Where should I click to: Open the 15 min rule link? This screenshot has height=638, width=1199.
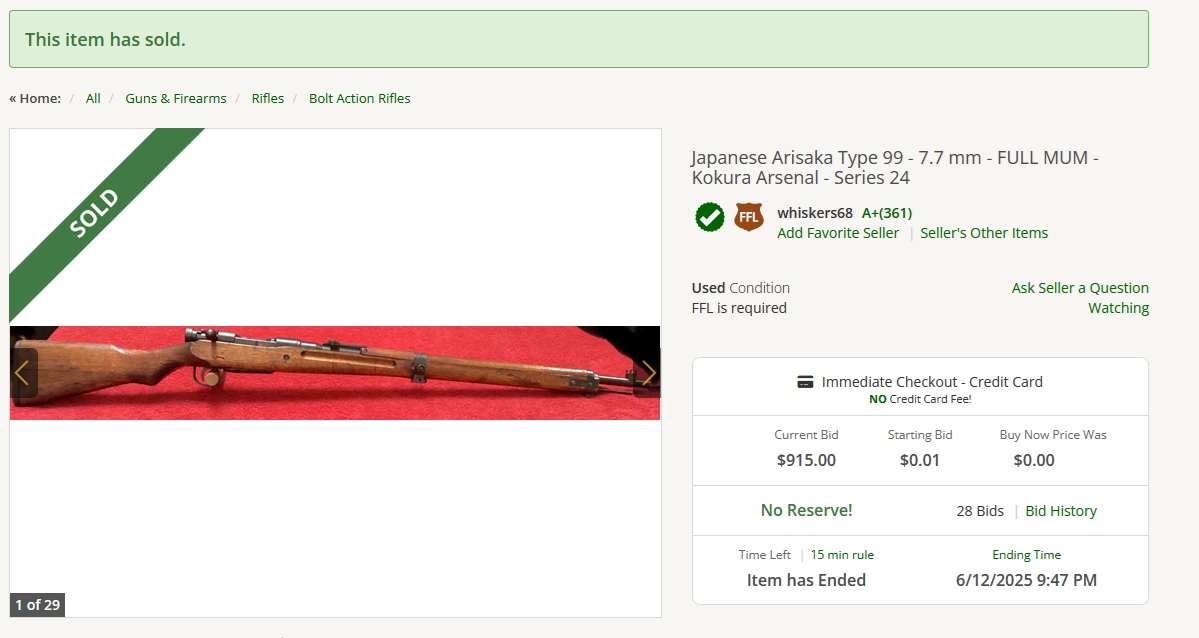(842, 555)
